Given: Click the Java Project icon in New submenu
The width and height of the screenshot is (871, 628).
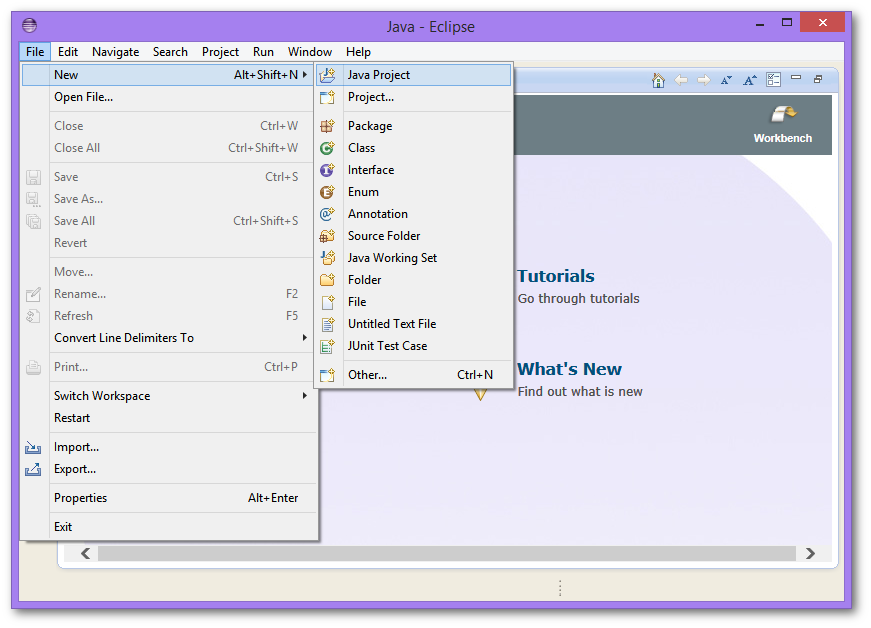Looking at the screenshot, I should [328, 75].
